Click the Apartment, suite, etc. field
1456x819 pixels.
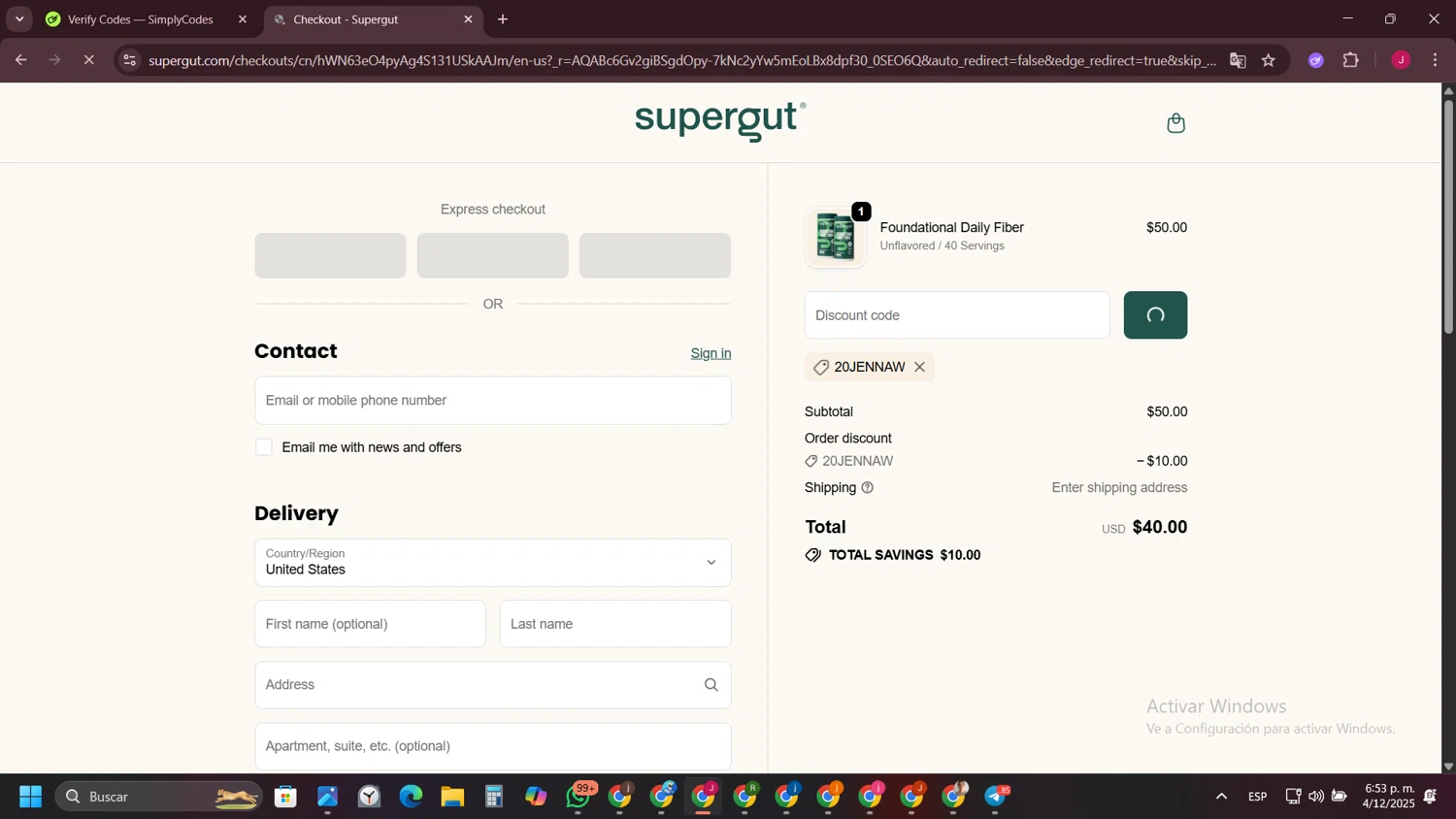point(493,746)
